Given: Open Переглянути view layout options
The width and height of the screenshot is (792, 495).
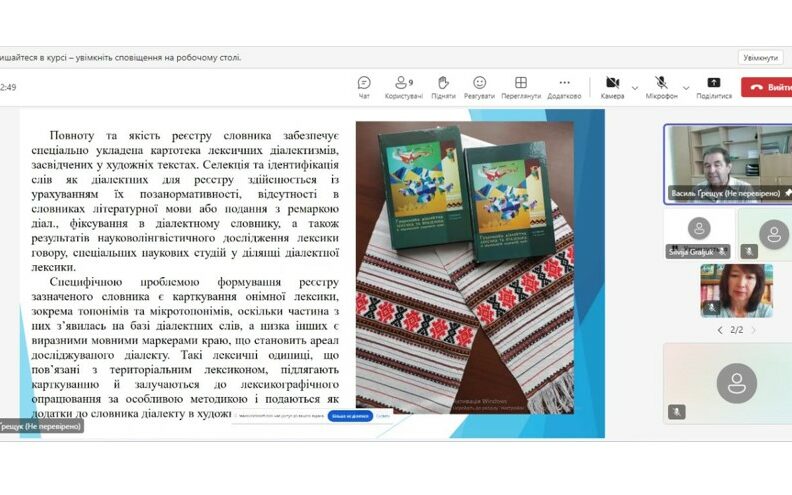Looking at the screenshot, I should 521,86.
